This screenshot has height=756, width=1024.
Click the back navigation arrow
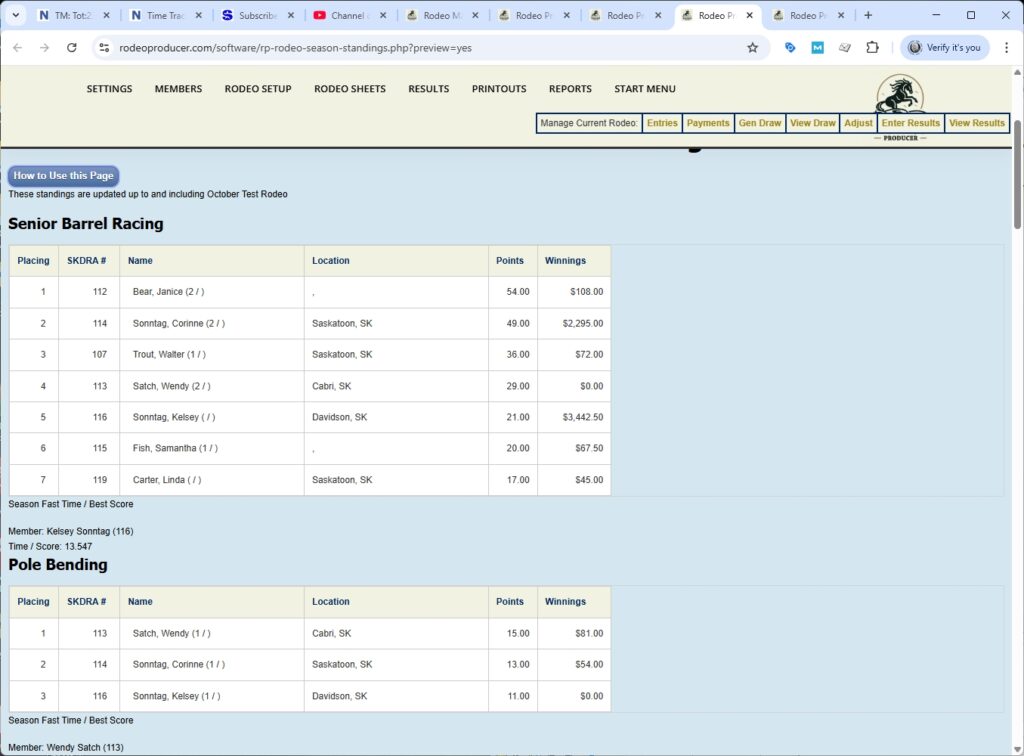17,47
